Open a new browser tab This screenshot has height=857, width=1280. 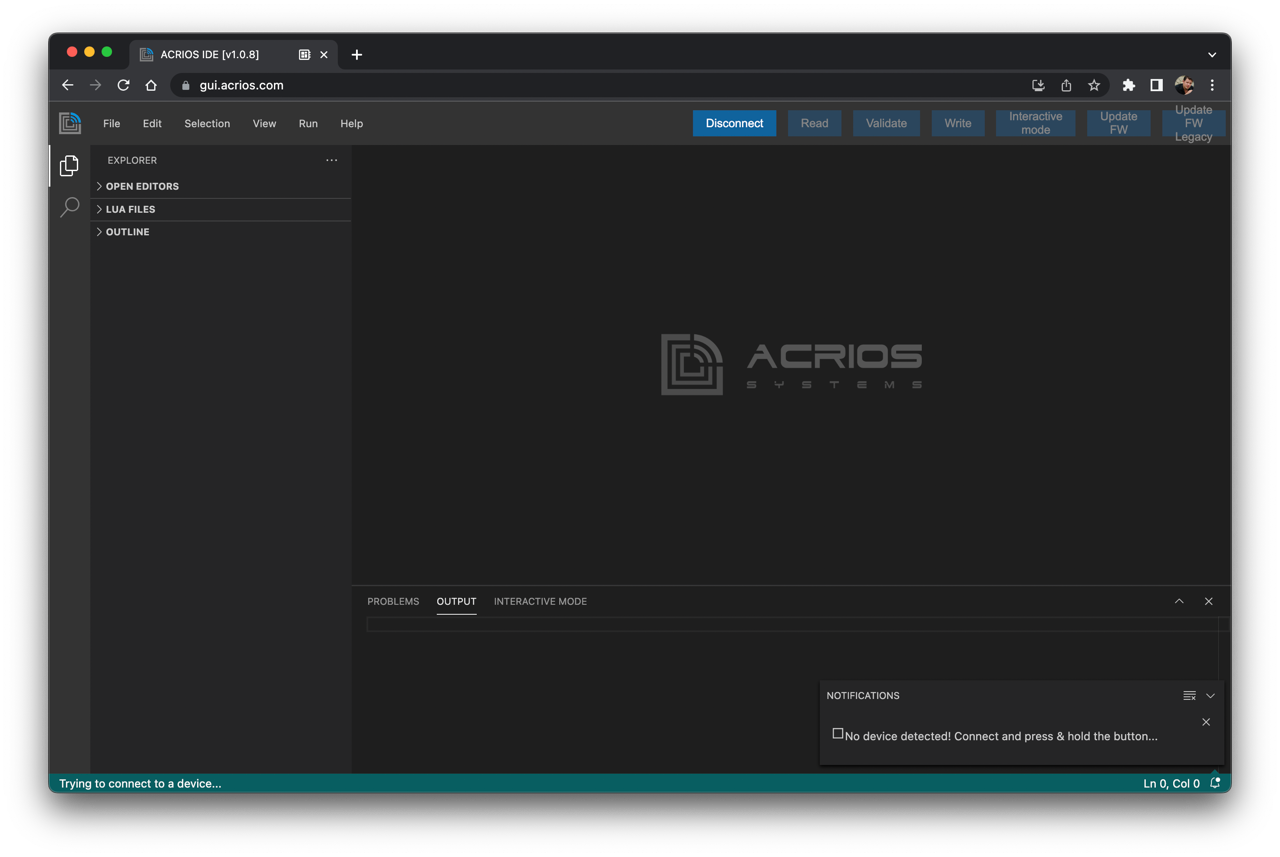pos(357,55)
